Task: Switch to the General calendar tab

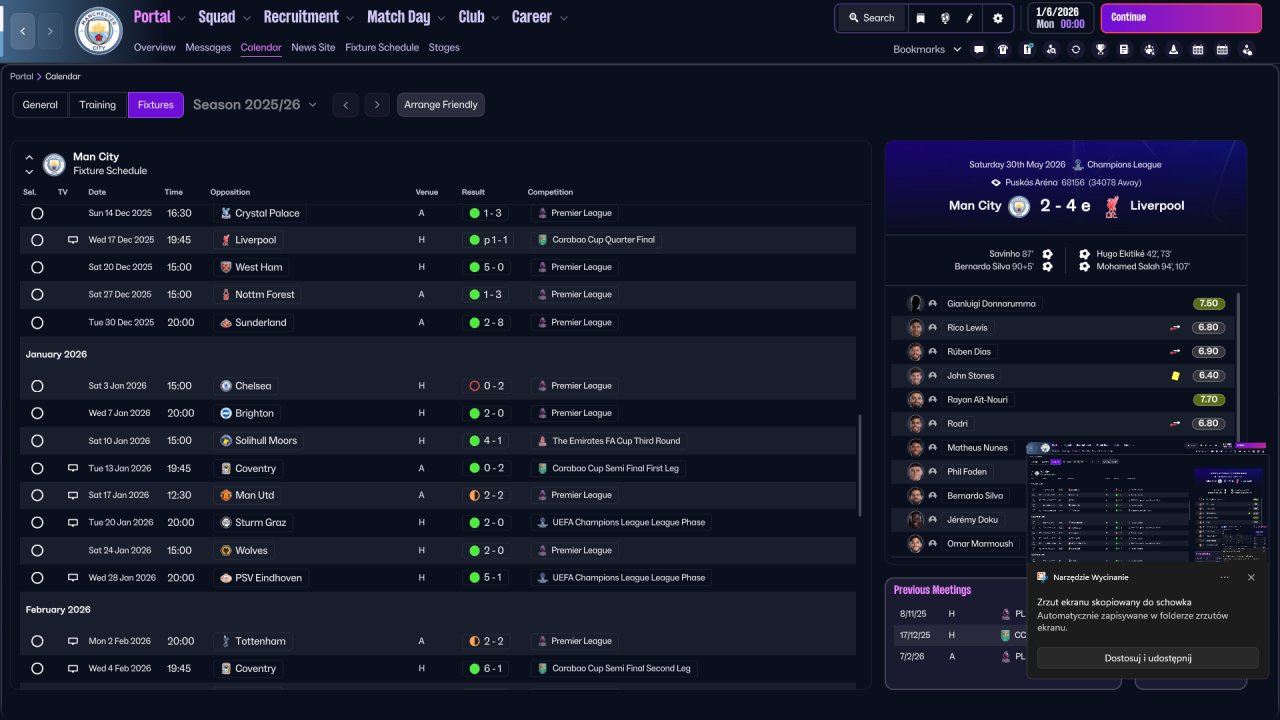Action: point(40,105)
